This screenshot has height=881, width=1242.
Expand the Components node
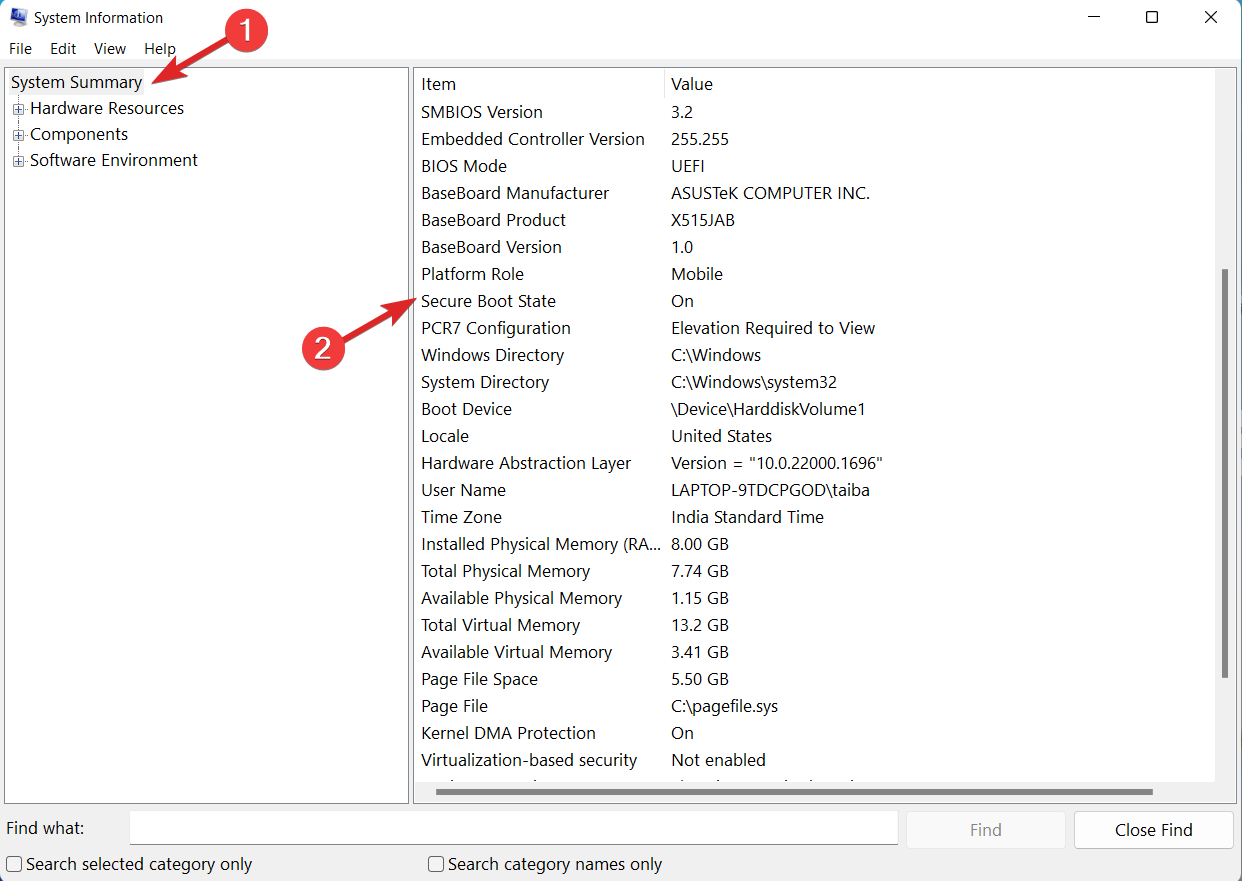18,135
